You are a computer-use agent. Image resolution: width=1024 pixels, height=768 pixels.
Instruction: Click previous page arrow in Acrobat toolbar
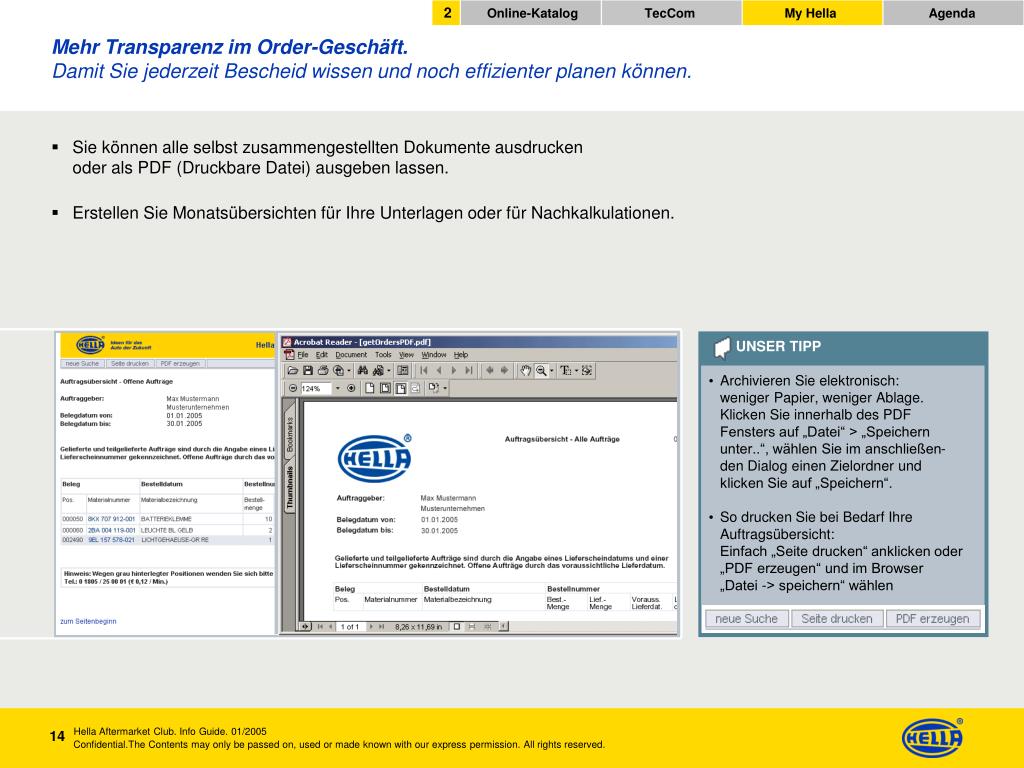point(439,370)
